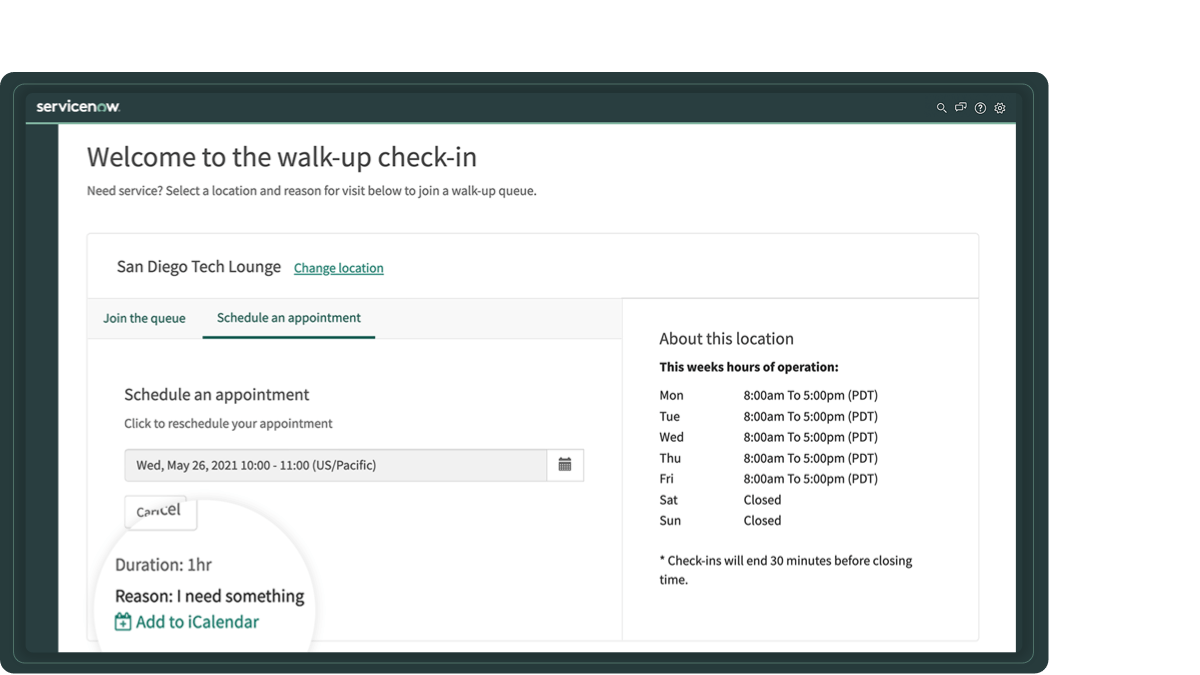Click the hours of operation for Monday

[810, 395]
